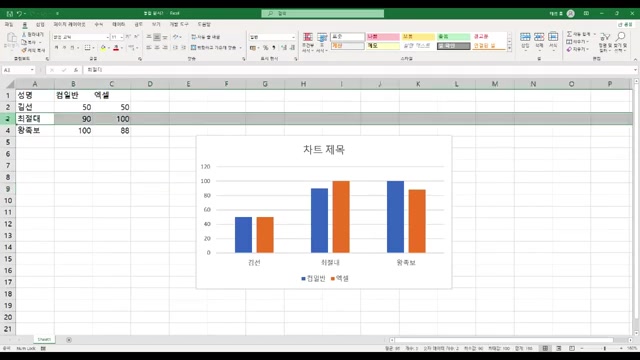Toggle Bold formatting
The image size is (640, 360).
pos(56,48)
